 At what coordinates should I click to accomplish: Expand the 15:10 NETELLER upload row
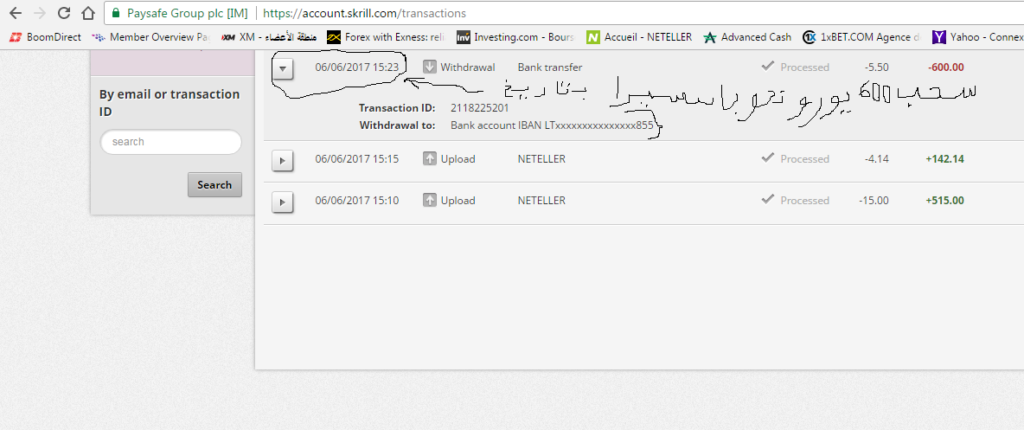283,202
